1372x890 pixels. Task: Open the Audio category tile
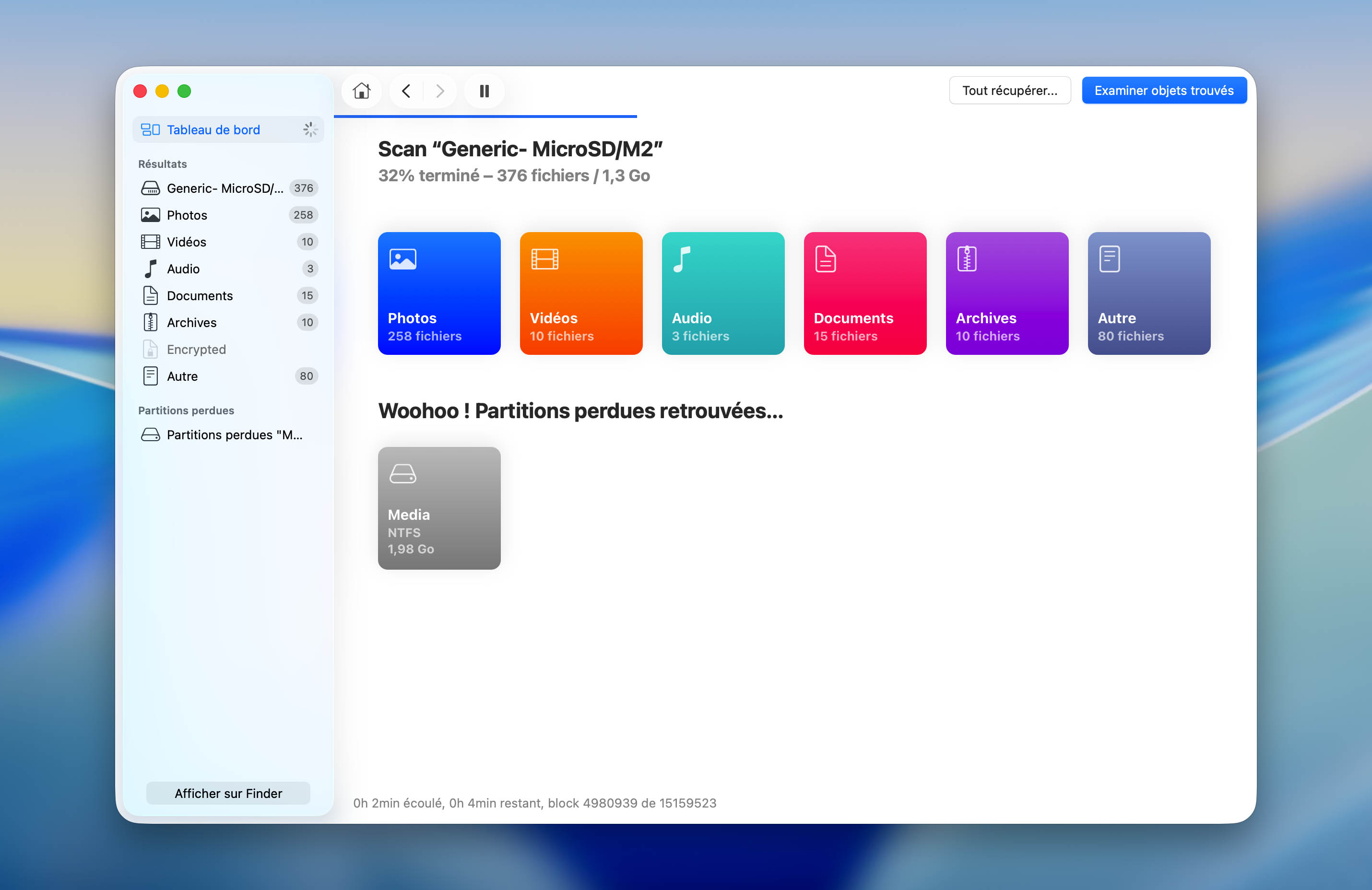pyautogui.click(x=723, y=293)
